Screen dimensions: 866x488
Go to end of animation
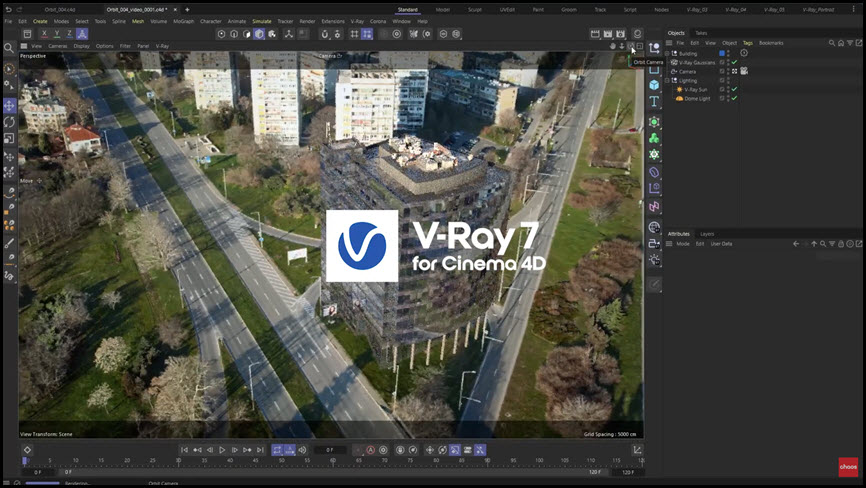260,450
